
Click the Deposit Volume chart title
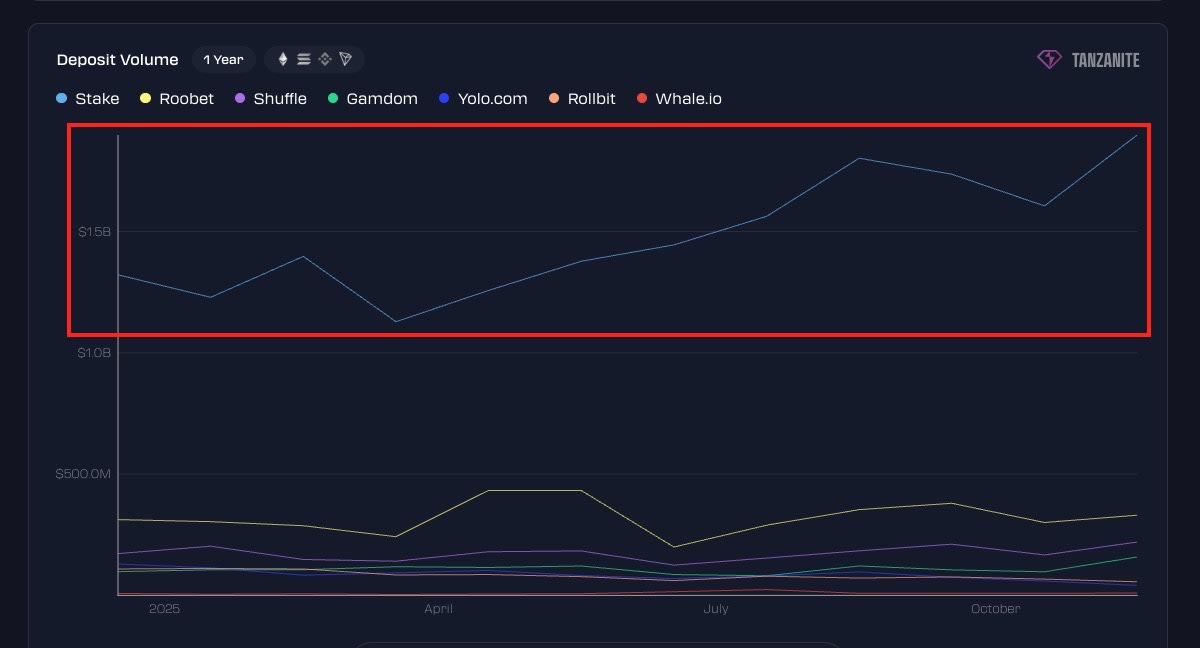(118, 60)
